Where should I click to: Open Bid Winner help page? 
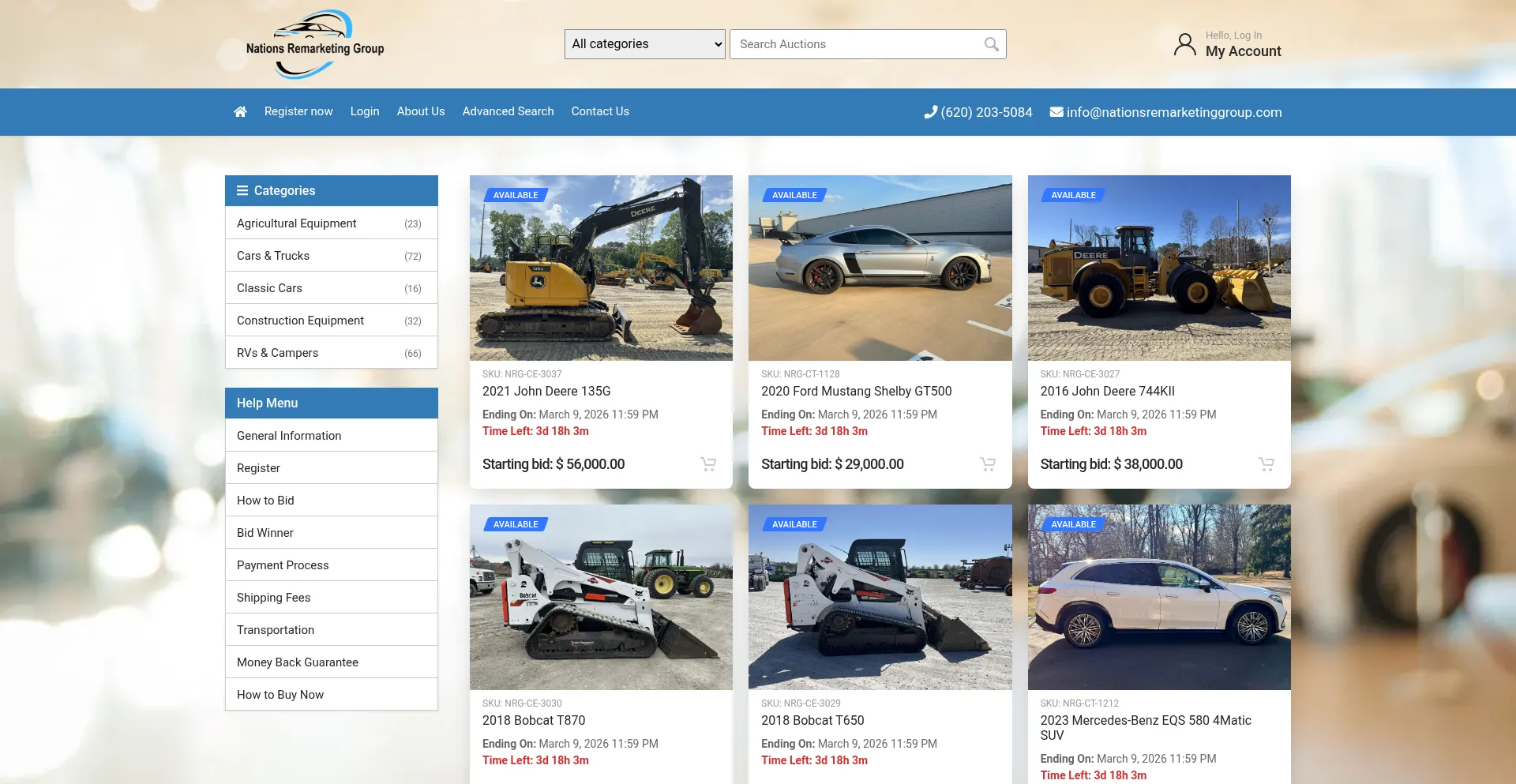pyautogui.click(x=332, y=533)
